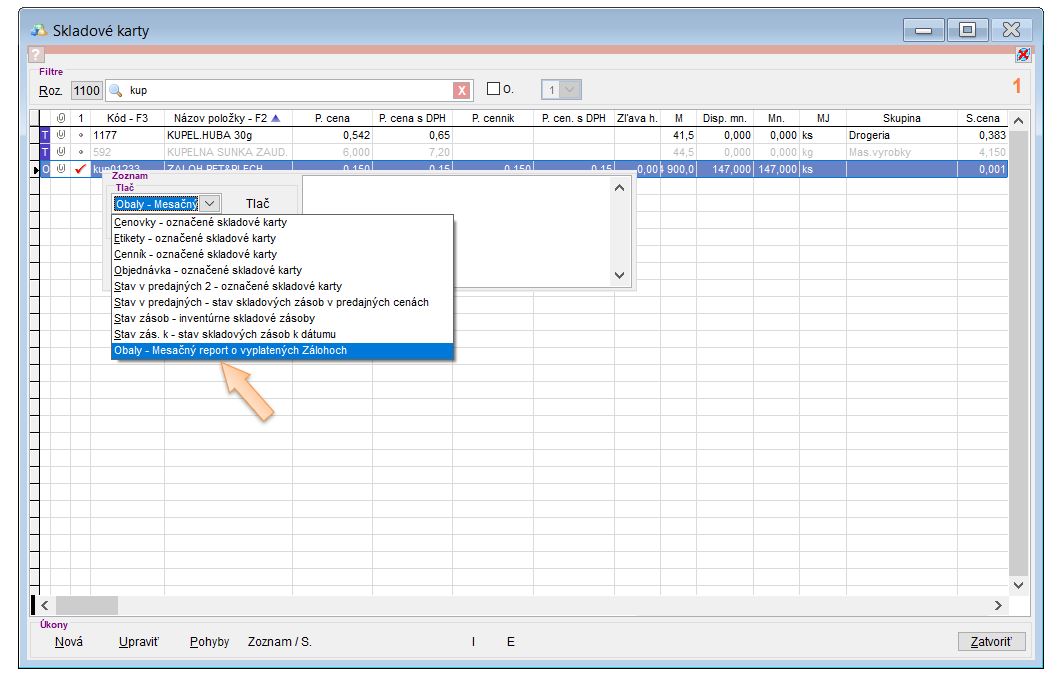Click the horizontal scrollbar right arrow
Image resolution: width=1060 pixels, height=685 pixels.
point(997,606)
